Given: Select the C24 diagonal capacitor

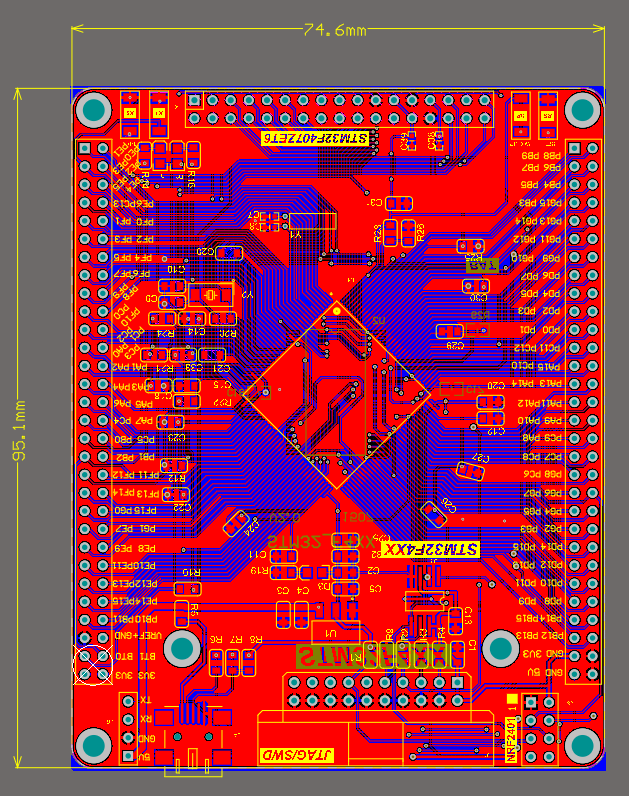Looking at the screenshot, I should [236, 524].
